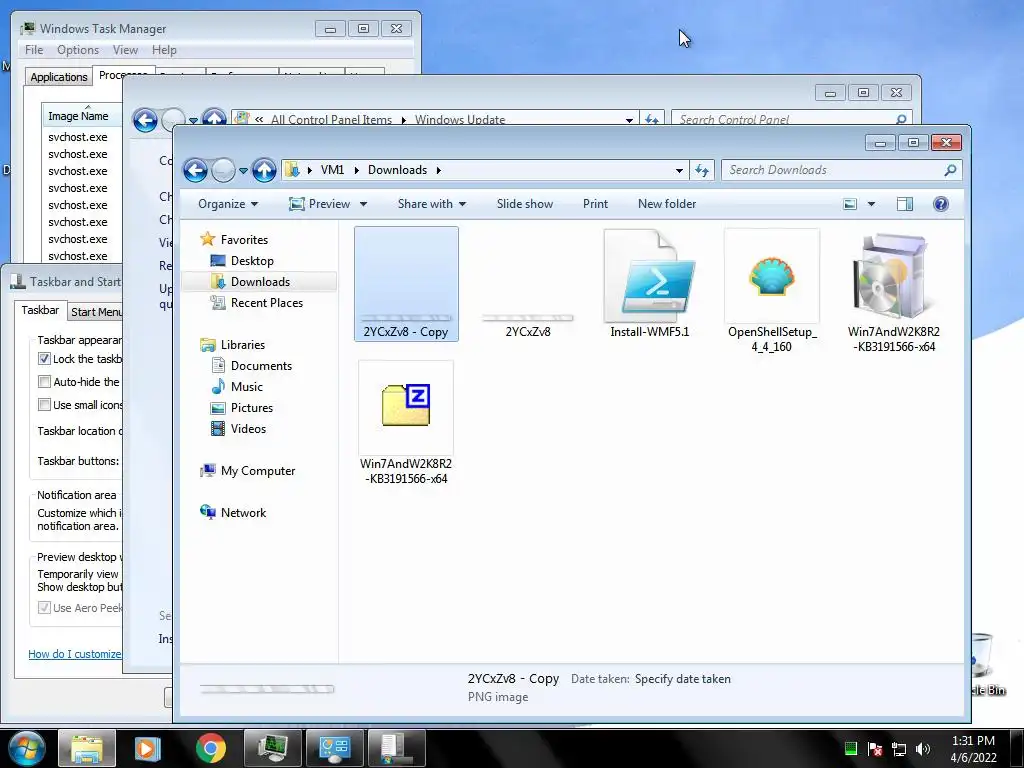Toggle Auto-hide the taskbar checkbox
The height and width of the screenshot is (768, 1024).
click(x=44, y=381)
